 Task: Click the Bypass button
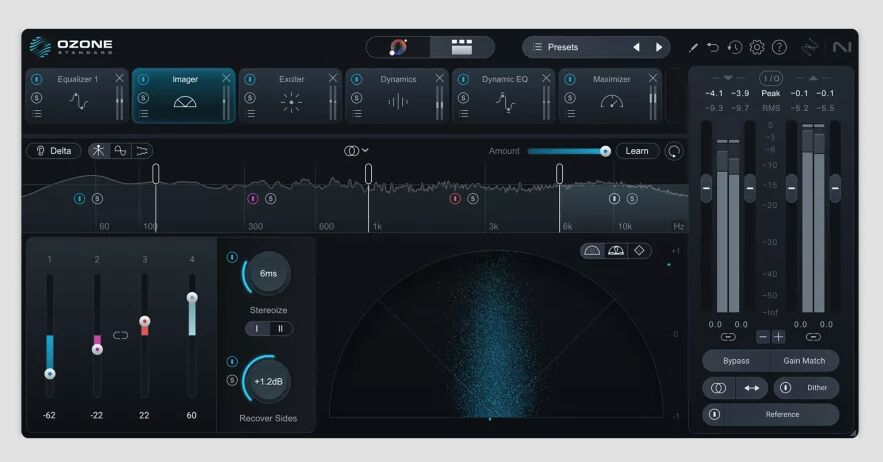point(735,361)
